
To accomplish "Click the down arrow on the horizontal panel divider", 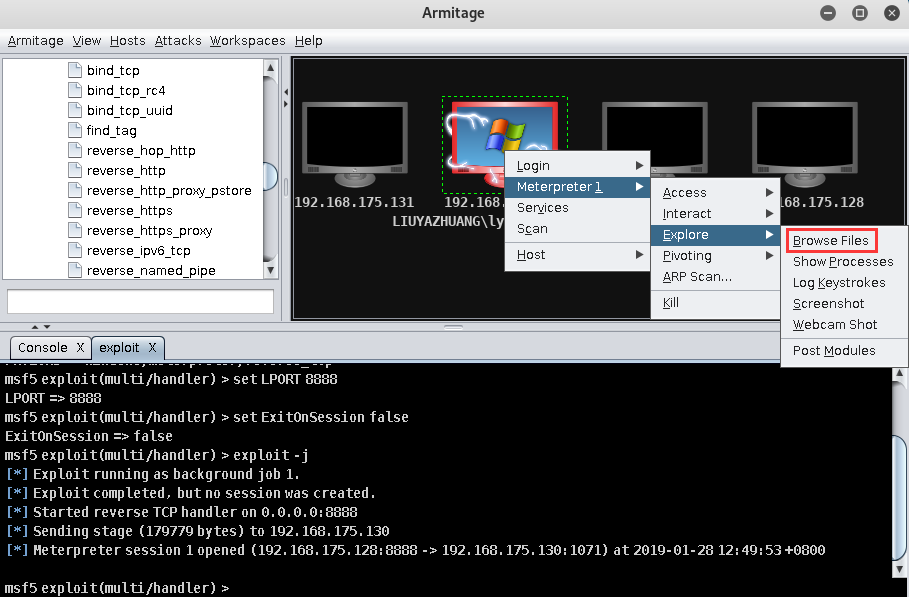I will (x=47, y=327).
